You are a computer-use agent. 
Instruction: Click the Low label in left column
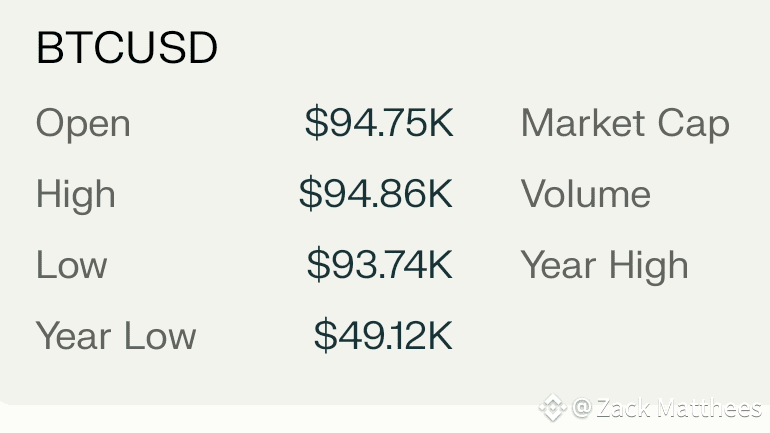(71, 265)
